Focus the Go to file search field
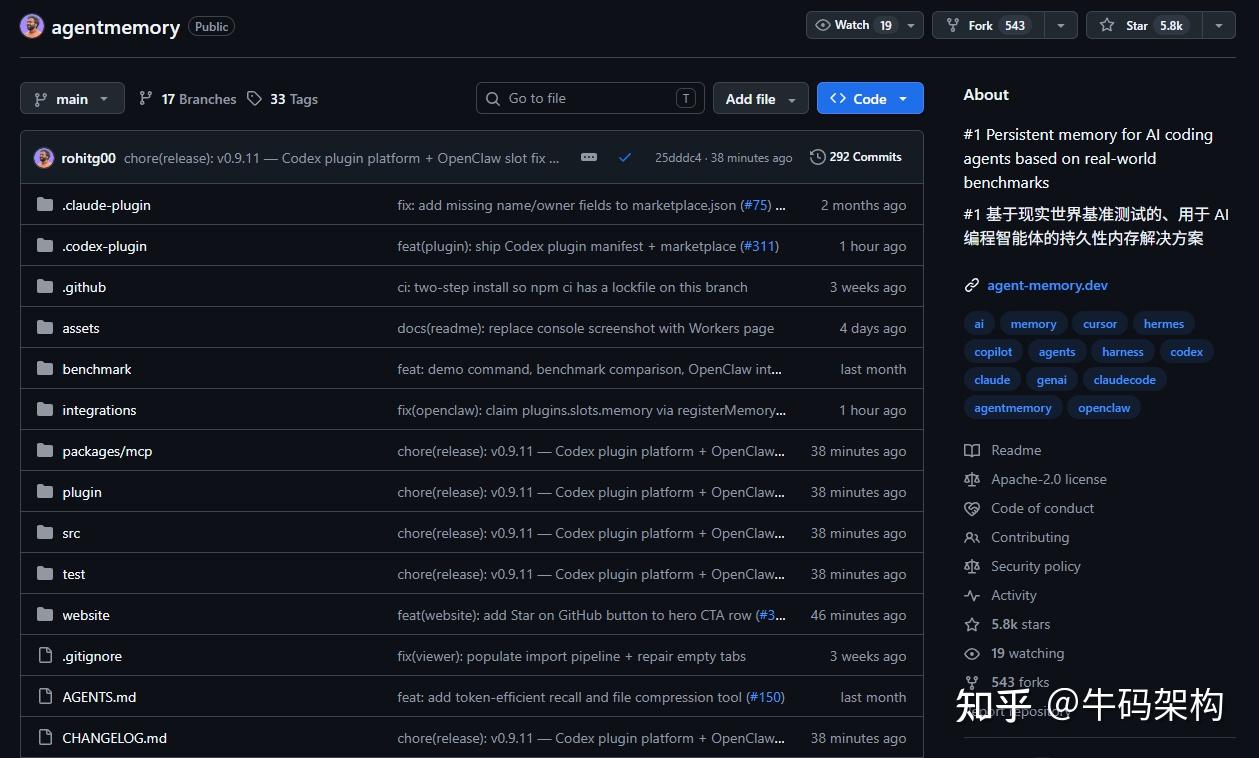The width and height of the screenshot is (1259, 758). 590,98
